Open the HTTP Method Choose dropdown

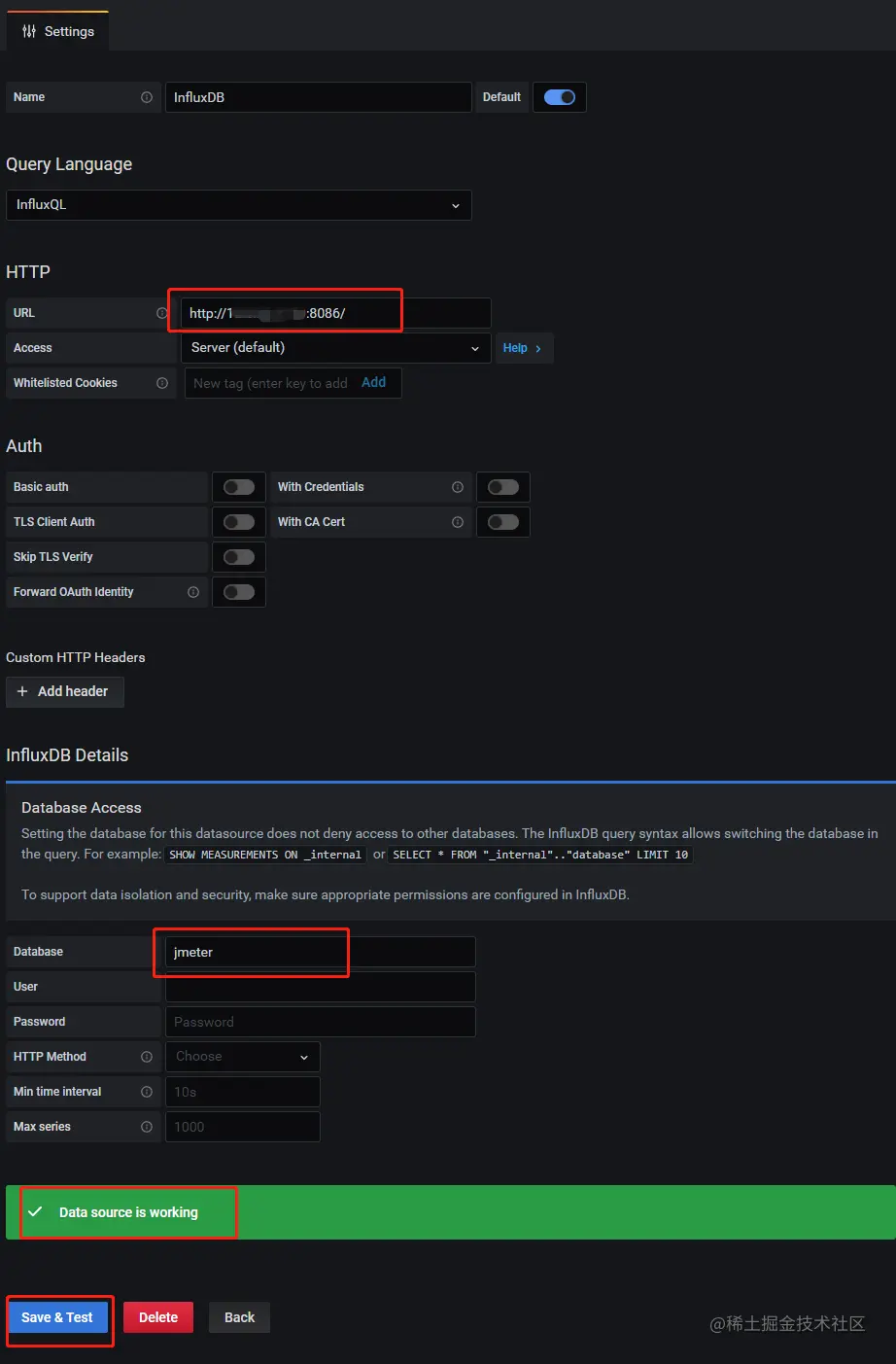point(243,1057)
